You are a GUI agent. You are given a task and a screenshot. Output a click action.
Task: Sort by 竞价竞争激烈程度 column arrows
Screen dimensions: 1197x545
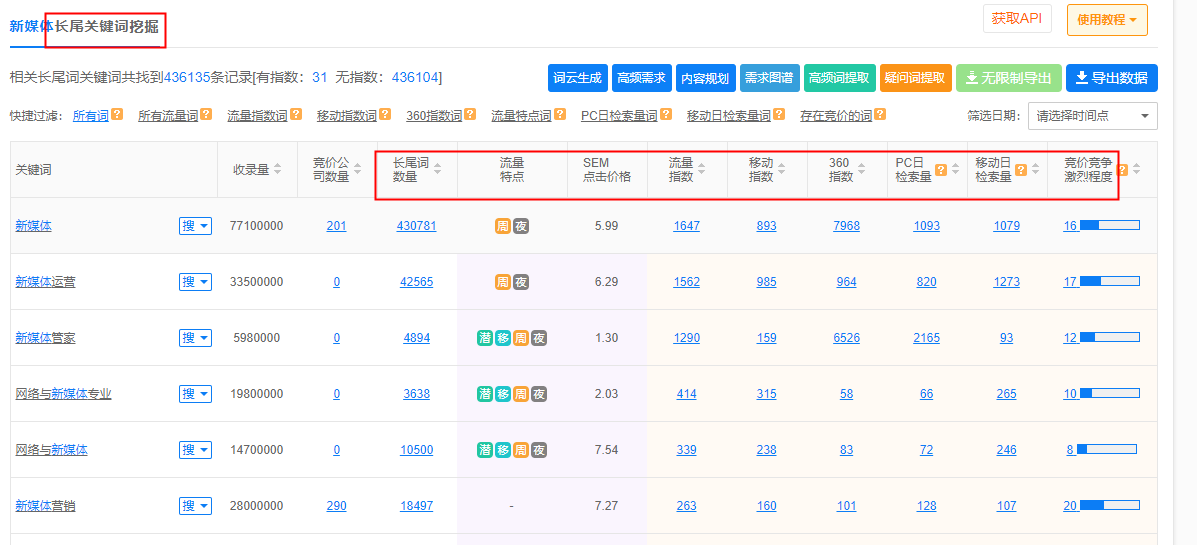click(x=1137, y=169)
